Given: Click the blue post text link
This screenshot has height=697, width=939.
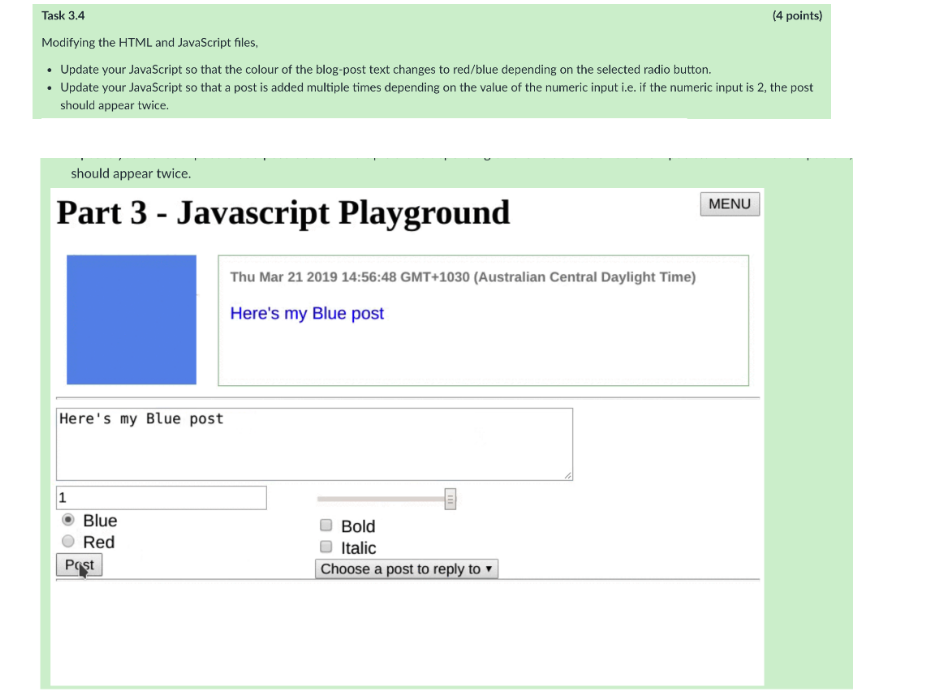Looking at the screenshot, I should tap(306, 313).
